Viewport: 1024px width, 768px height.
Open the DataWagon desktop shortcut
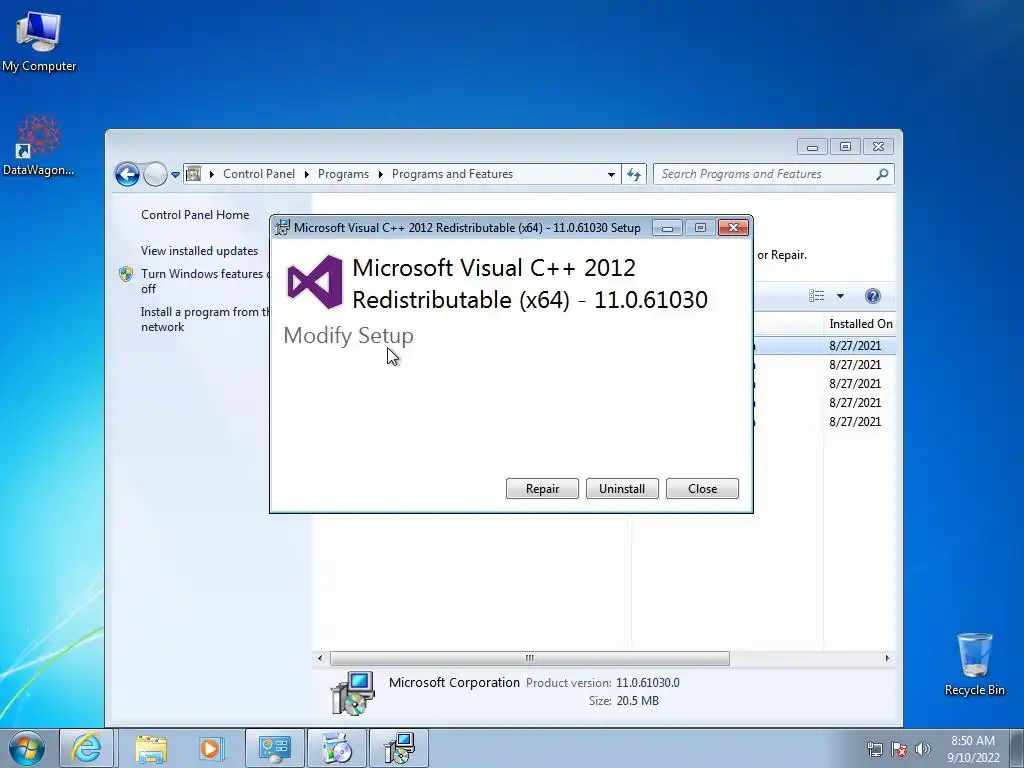[x=39, y=145]
